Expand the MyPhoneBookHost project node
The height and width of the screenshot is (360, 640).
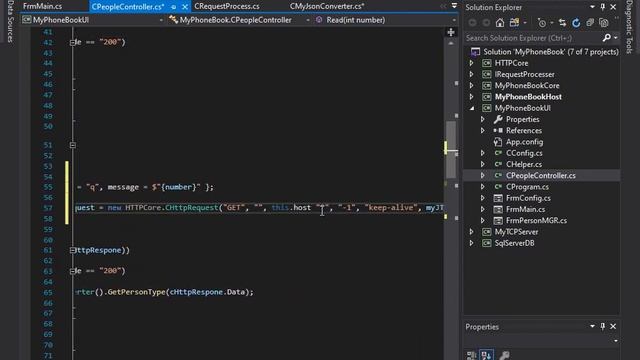tap(471, 97)
